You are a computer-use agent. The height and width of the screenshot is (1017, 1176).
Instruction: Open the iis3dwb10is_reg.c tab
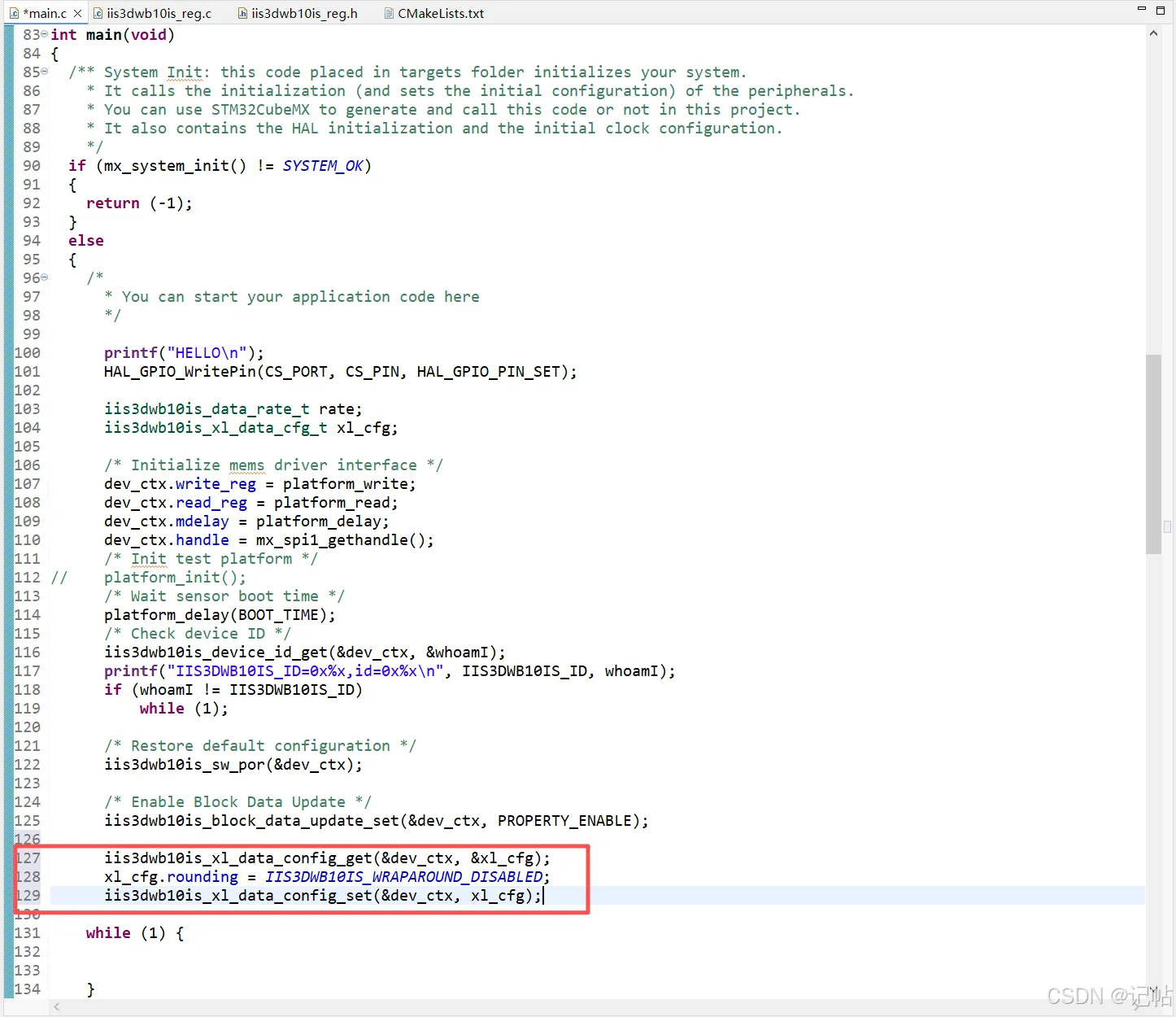151,13
